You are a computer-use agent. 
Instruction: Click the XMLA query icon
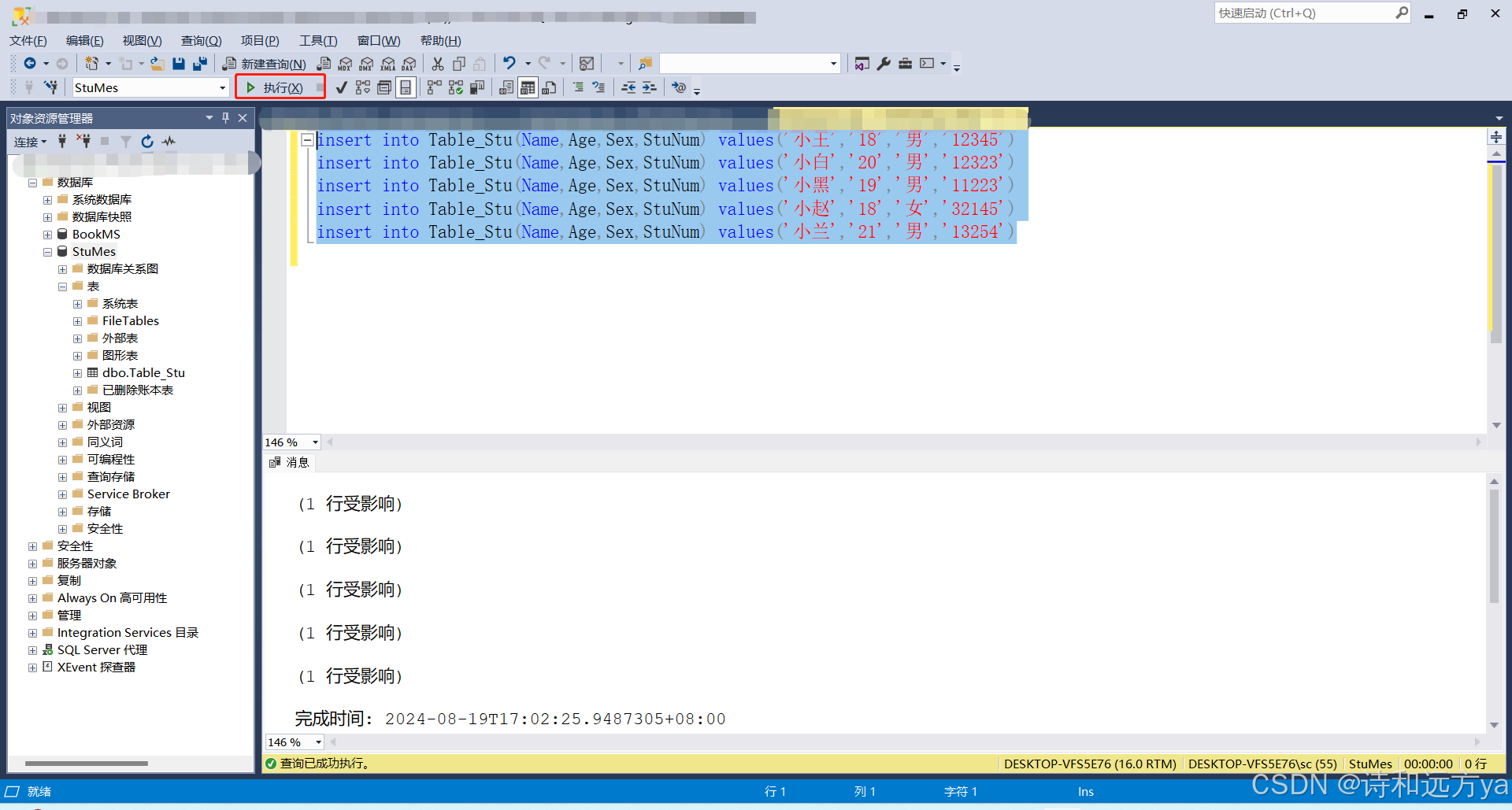(387, 64)
